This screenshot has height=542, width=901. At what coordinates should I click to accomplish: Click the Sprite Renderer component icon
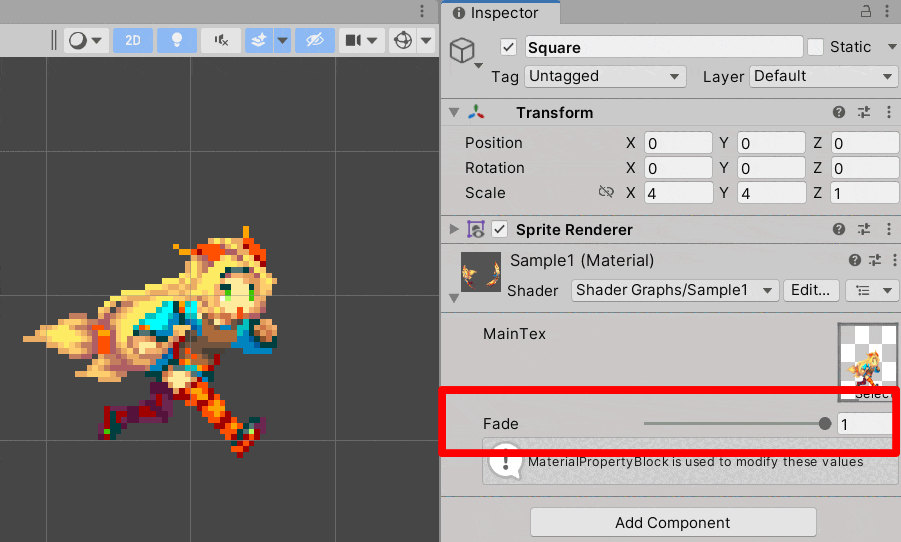click(476, 229)
